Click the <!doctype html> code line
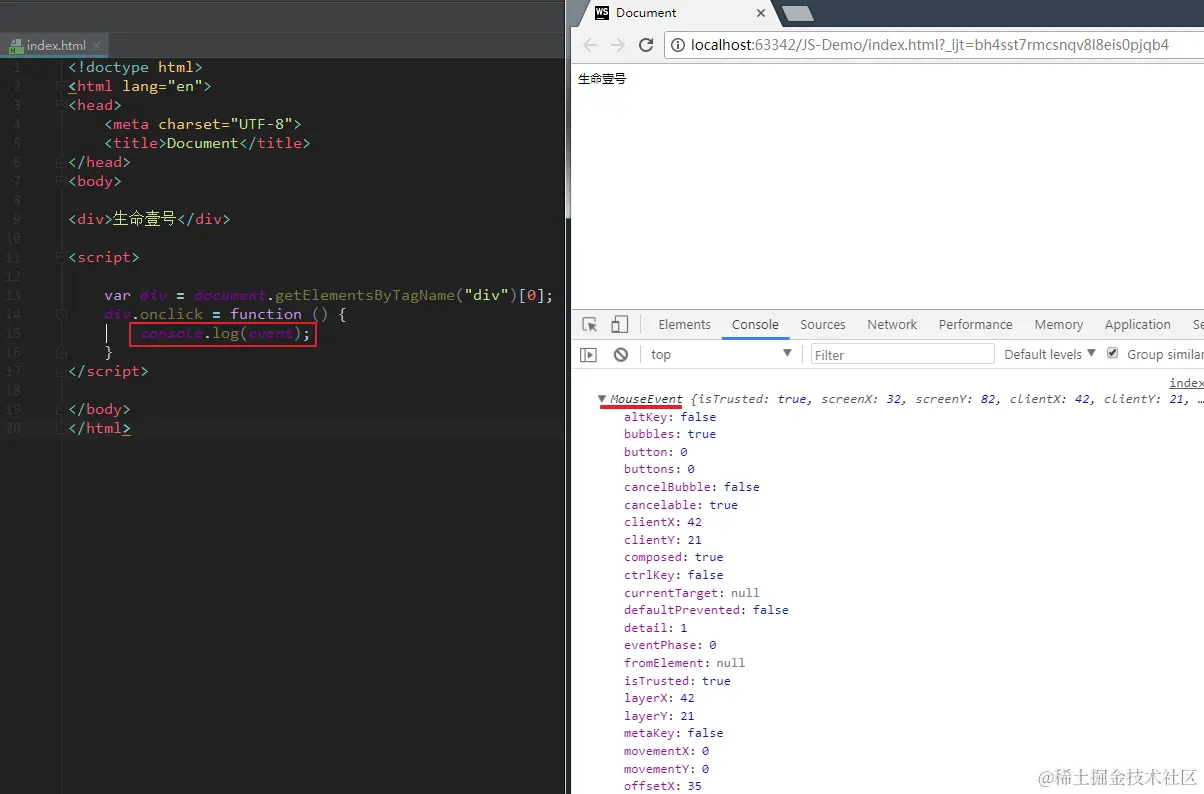Viewport: 1204px width, 794px height. coord(136,67)
